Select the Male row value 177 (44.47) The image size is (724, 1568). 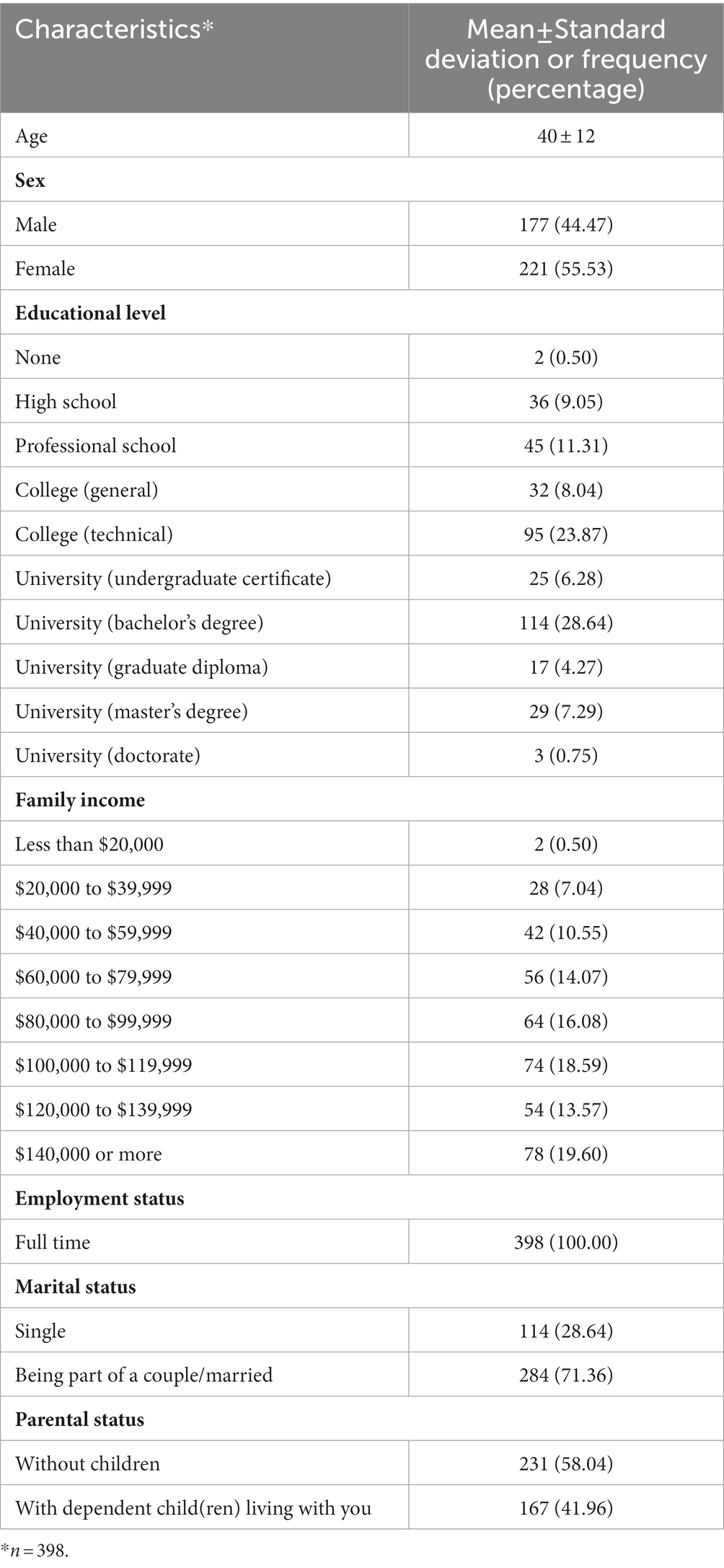pyautogui.click(x=566, y=224)
